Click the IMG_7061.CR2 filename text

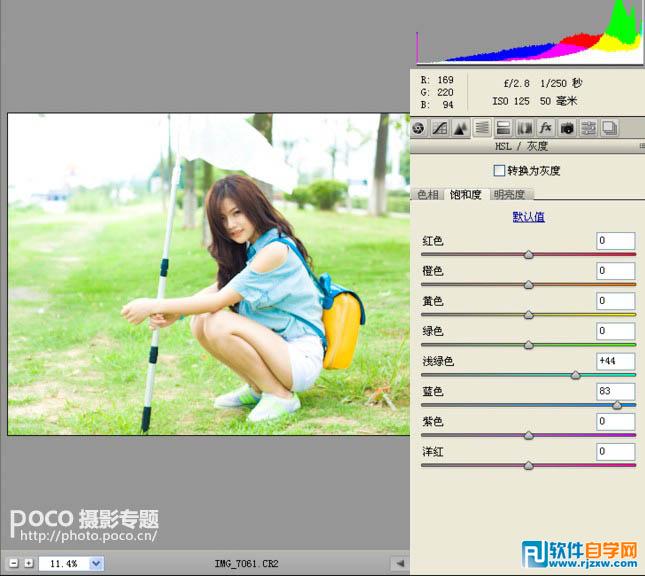pos(246,564)
